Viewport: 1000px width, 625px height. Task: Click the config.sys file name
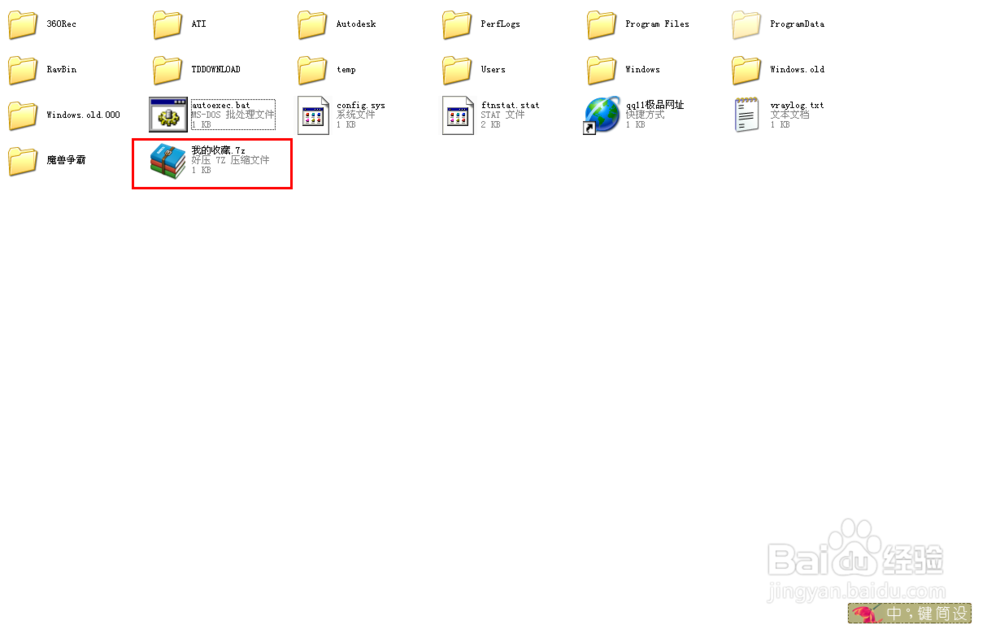coord(361,105)
